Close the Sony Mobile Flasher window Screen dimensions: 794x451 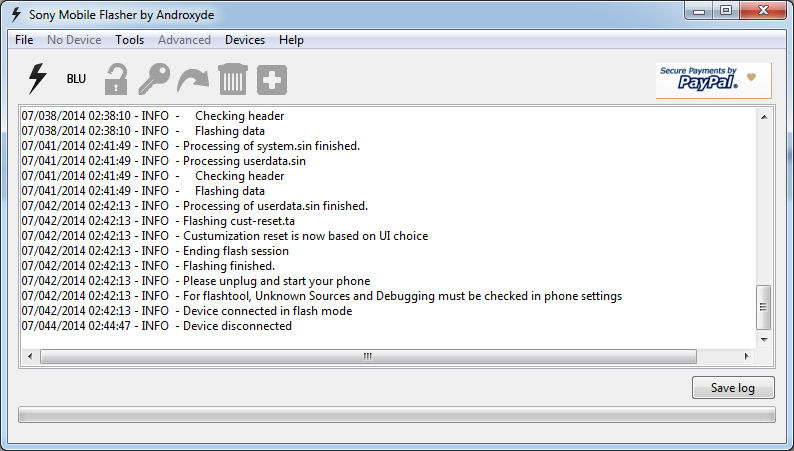click(x=763, y=11)
